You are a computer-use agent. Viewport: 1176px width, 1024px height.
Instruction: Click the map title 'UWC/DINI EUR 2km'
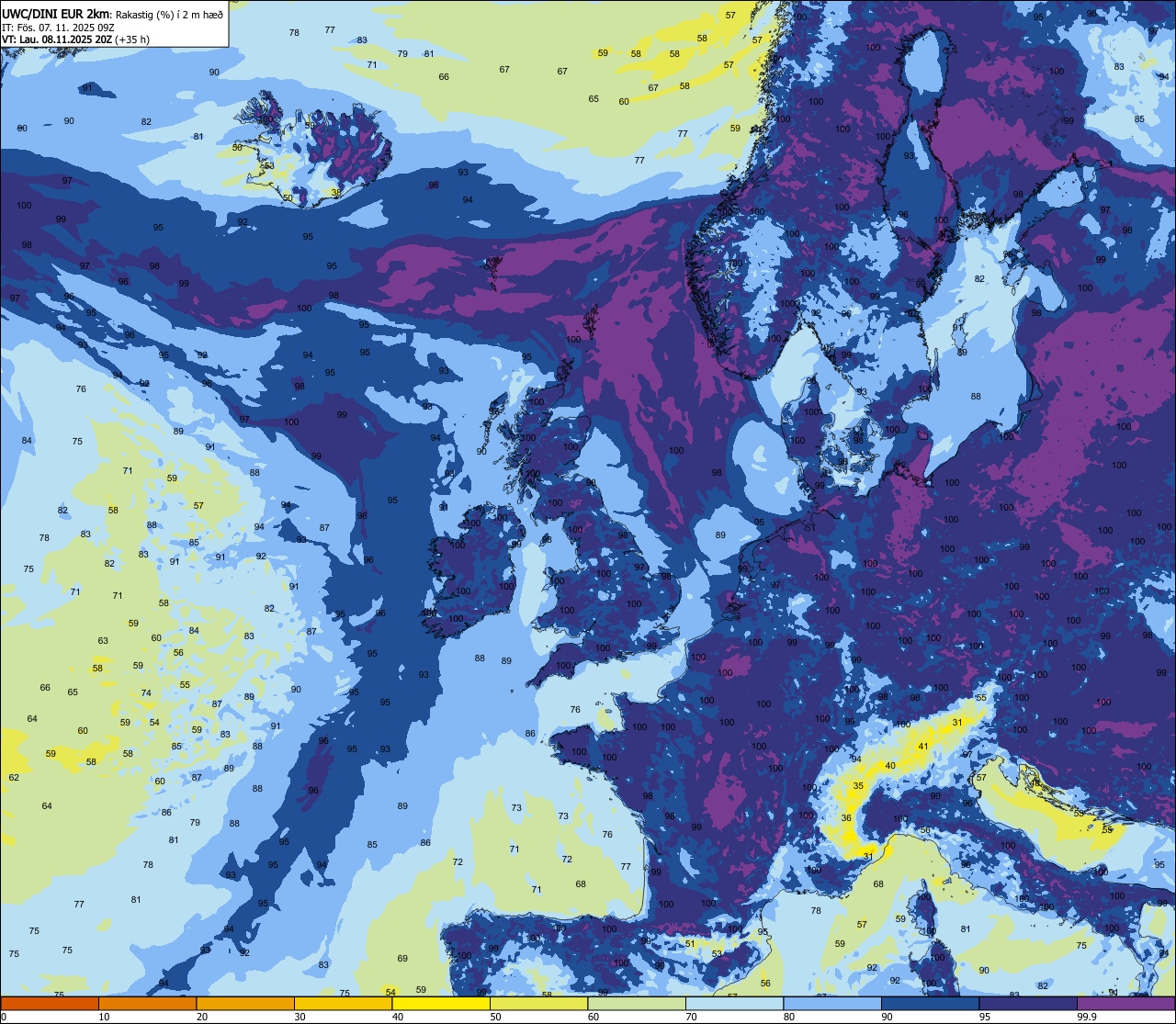point(55,13)
